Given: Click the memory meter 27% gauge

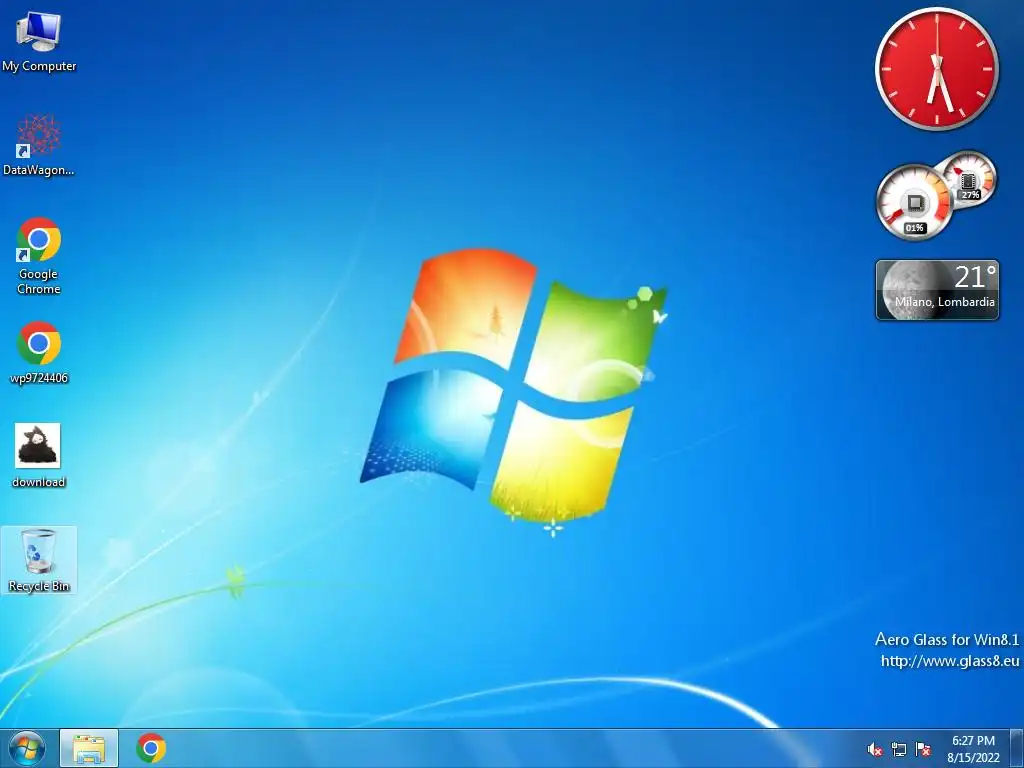Looking at the screenshot, I should point(969,178).
